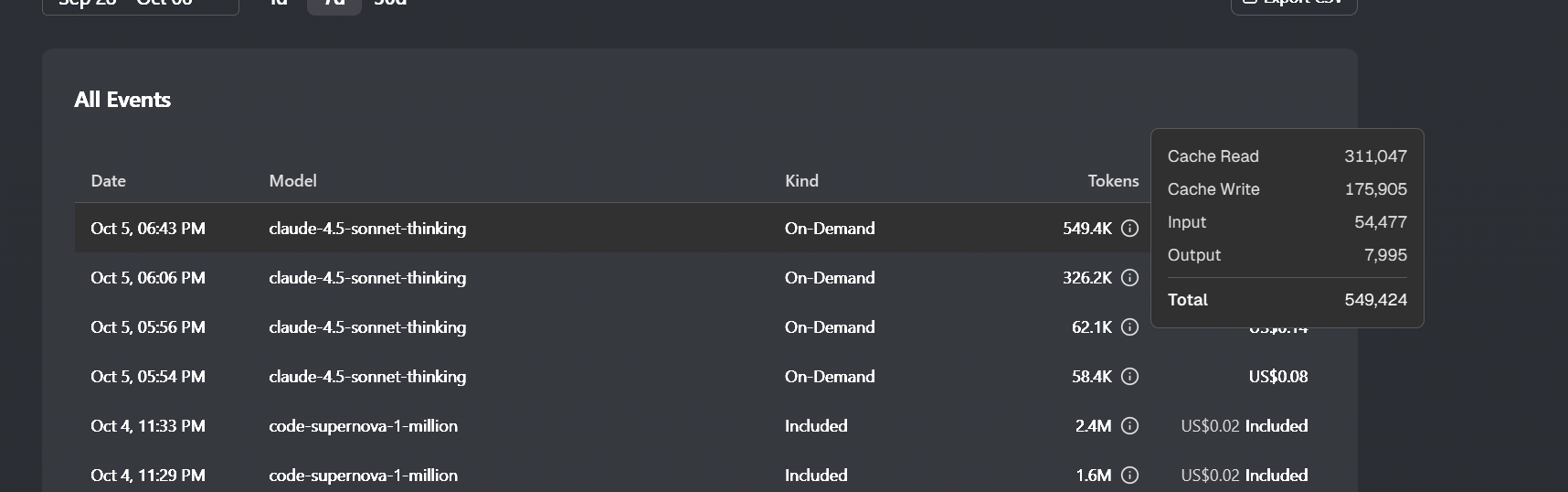Screen dimensions: 1568x492
Task: Click the Model column header
Action: (292, 181)
